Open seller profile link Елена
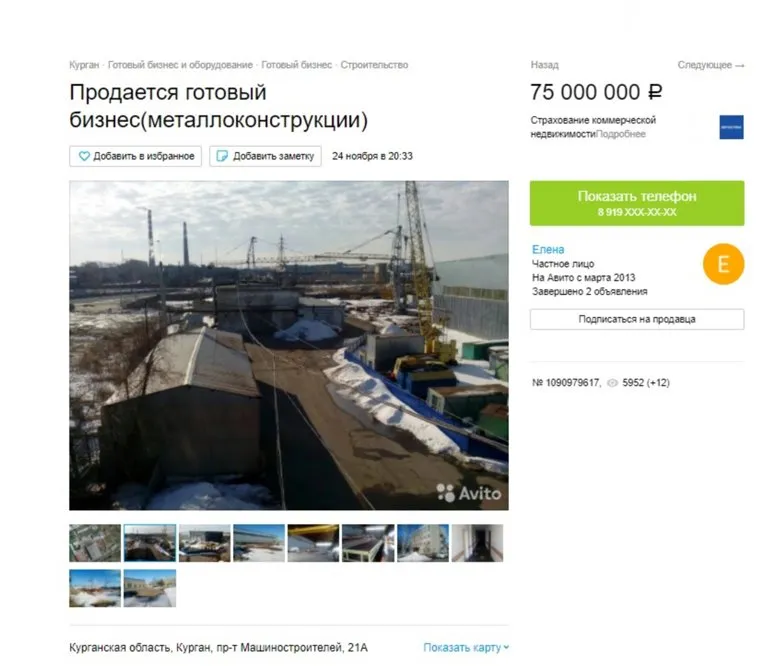Viewport: 760px width, 666px height. [x=548, y=250]
